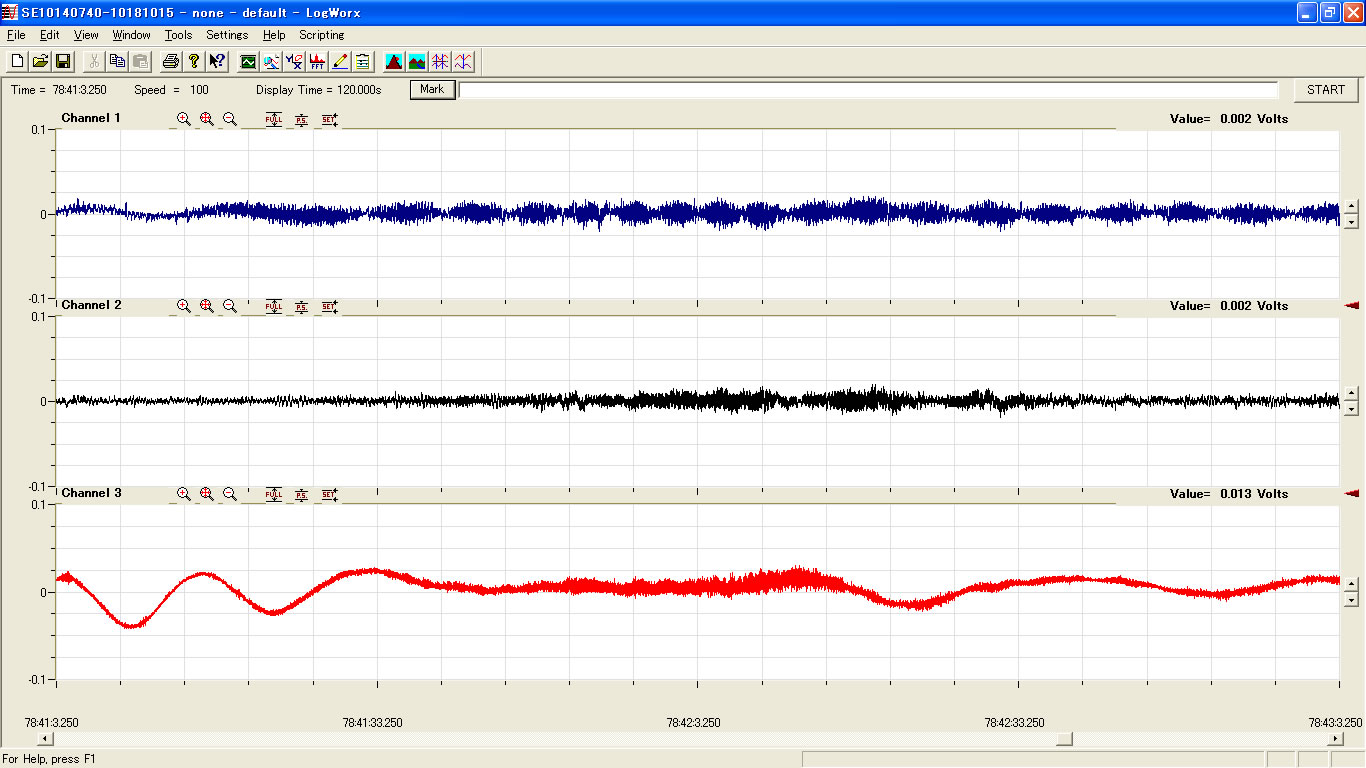Viewport: 1366px width, 768px height.
Task: Open the XY plot toolbar icon
Action: tap(294, 62)
